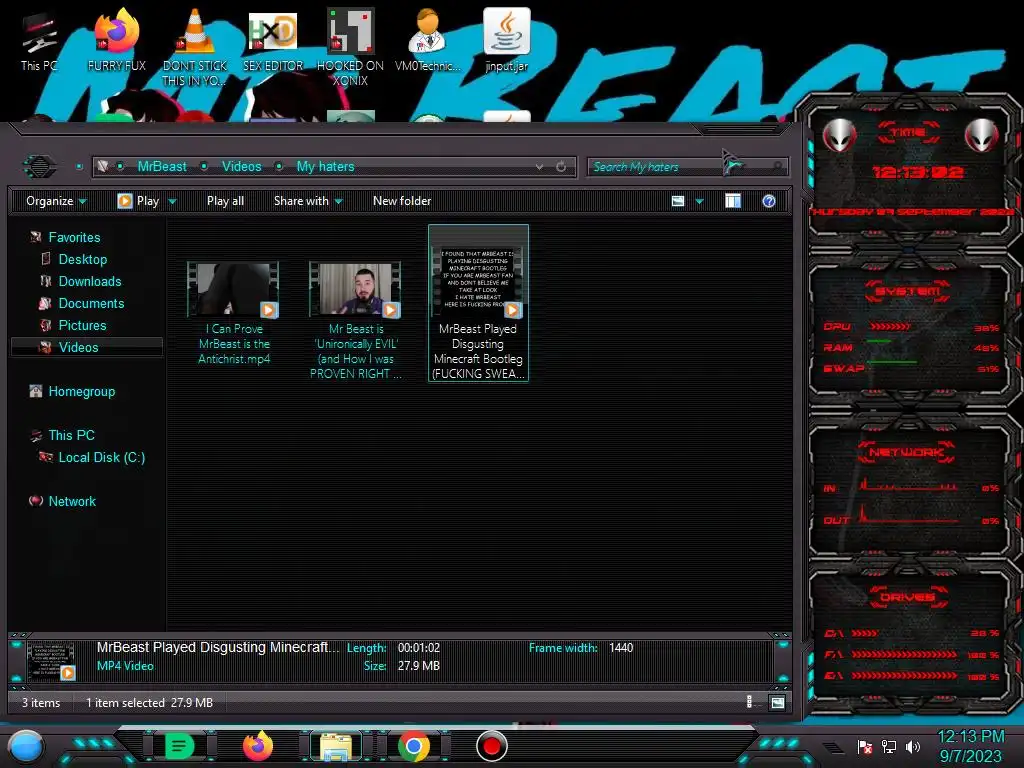Select Mr Beast is 'Unironically EVIL' video
Viewport: 1024px width, 768px height.
point(356,321)
